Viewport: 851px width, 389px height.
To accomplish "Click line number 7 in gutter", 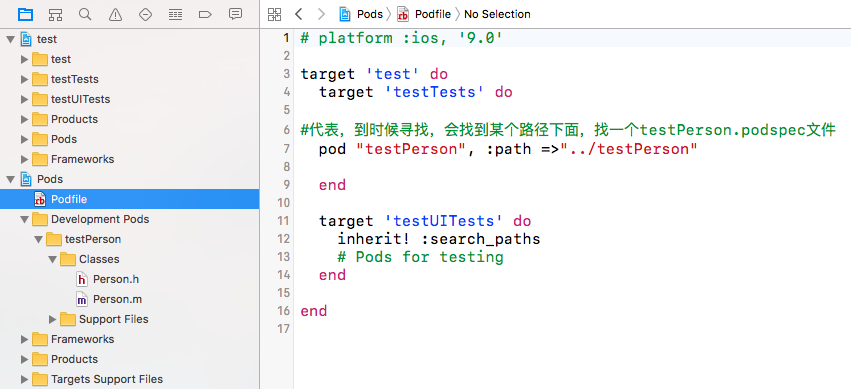I will 288,149.
